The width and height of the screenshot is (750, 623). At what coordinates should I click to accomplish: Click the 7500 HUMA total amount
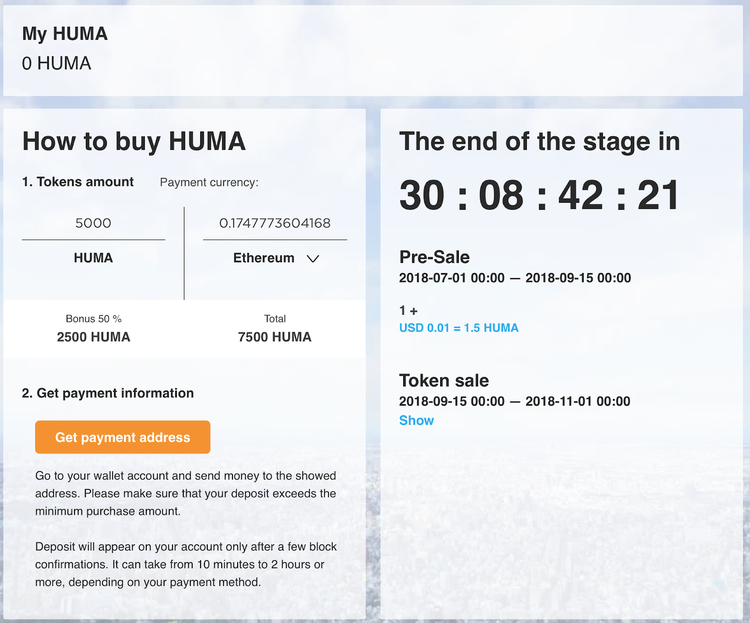275,337
